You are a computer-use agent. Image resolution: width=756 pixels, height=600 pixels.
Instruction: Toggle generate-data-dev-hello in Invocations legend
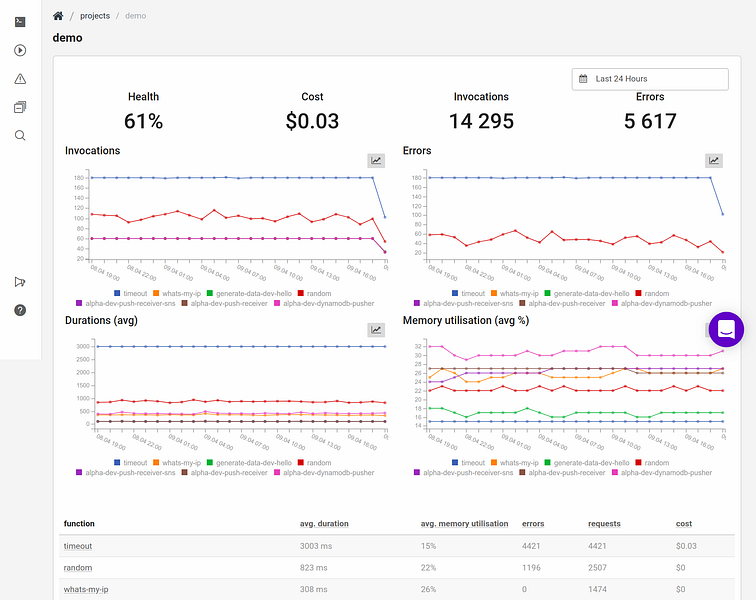[249, 293]
